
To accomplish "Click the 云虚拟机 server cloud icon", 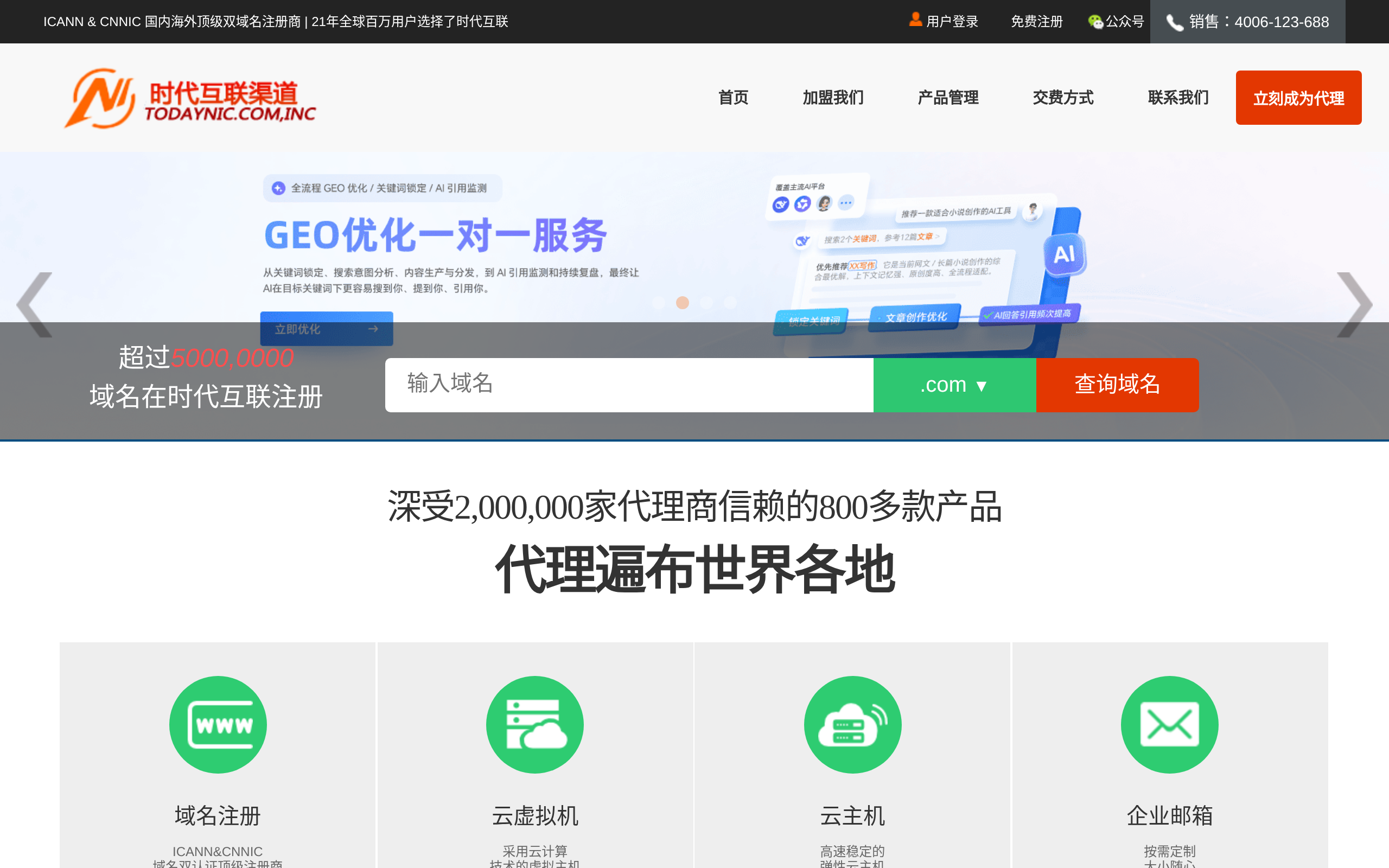I will pos(535,724).
